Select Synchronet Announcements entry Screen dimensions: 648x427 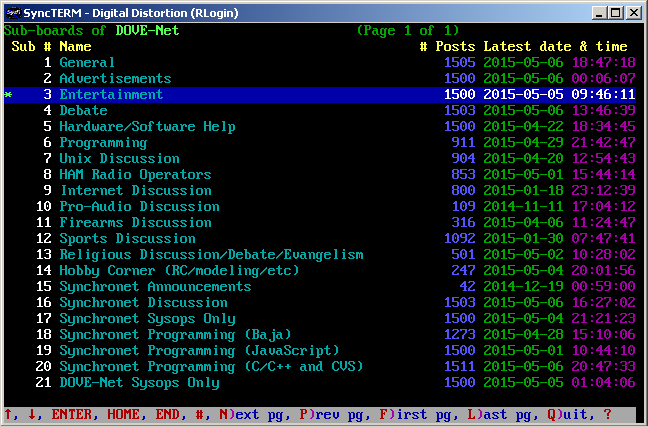pos(155,287)
